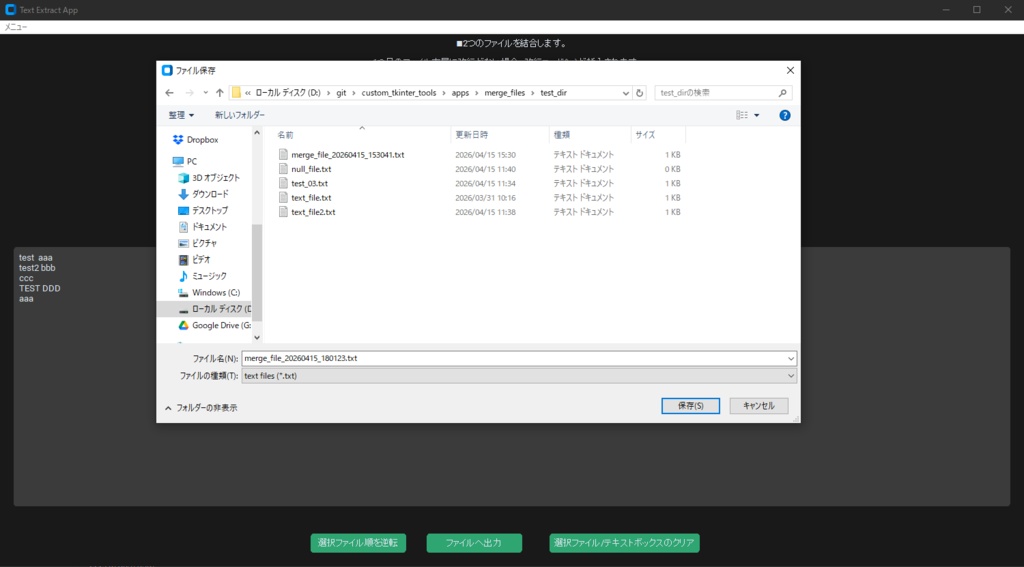Image resolution: width=1024 pixels, height=567 pixels.
Task: Collapse folders with フォルダーの非表示
Action: point(201,408)
